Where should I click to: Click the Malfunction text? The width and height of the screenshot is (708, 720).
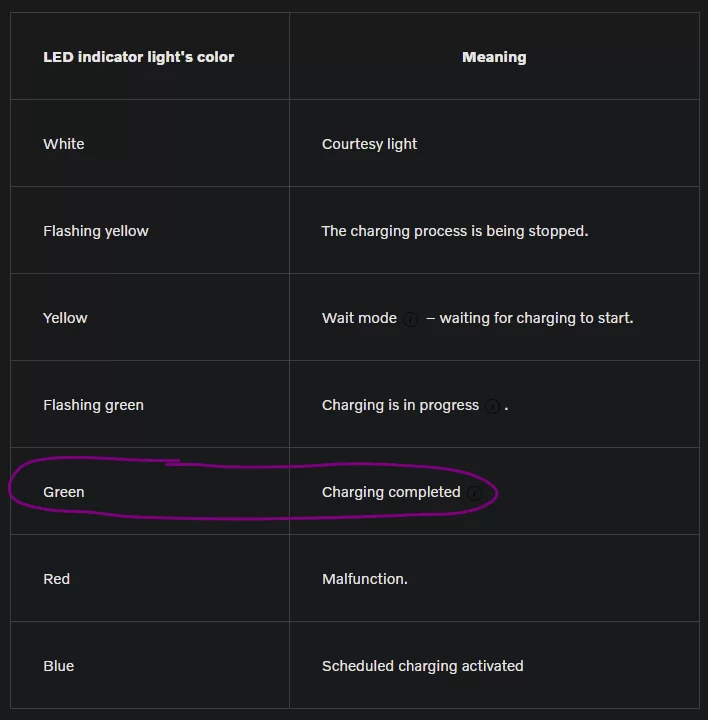[364, 579]
